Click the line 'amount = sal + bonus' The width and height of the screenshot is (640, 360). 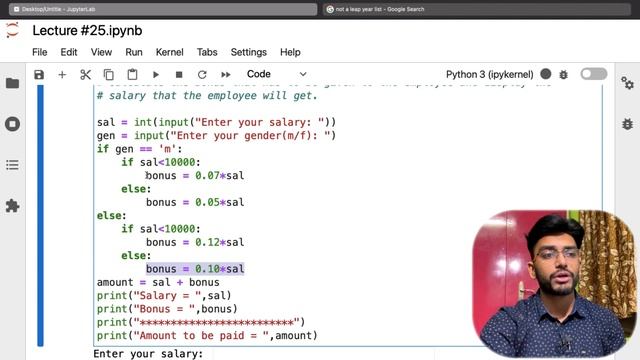[158, 282]
